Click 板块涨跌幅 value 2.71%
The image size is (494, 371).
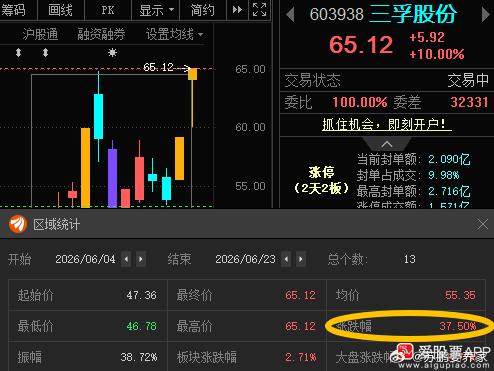click(x=301, y=357)
